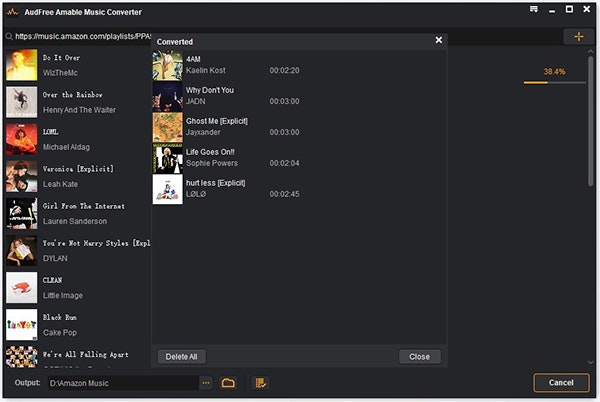
Task: Select Why Don't You track title
Action: (210, 90)
